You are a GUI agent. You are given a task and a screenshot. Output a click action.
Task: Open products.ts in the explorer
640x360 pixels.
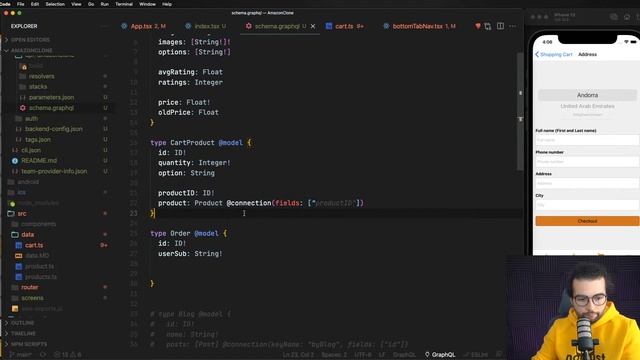(41, 277)
